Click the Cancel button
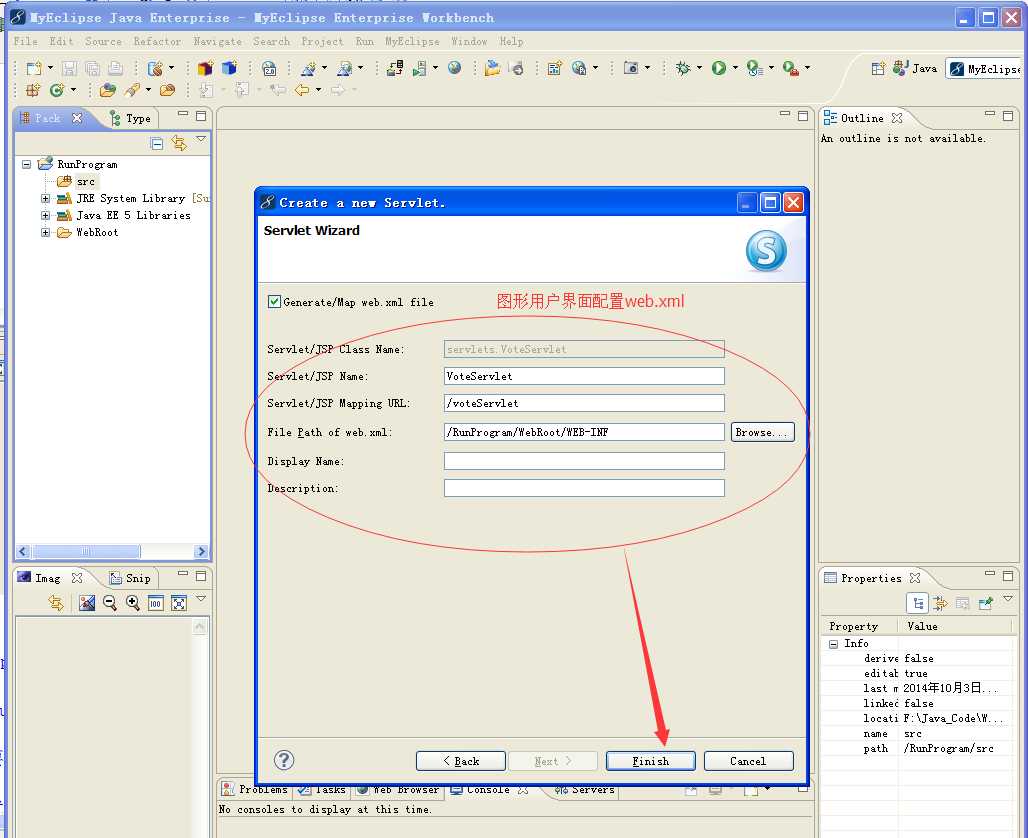Image resolution: width=1028 pixels, height=838 pixels. pyautogui.click(x=749, y=761)
